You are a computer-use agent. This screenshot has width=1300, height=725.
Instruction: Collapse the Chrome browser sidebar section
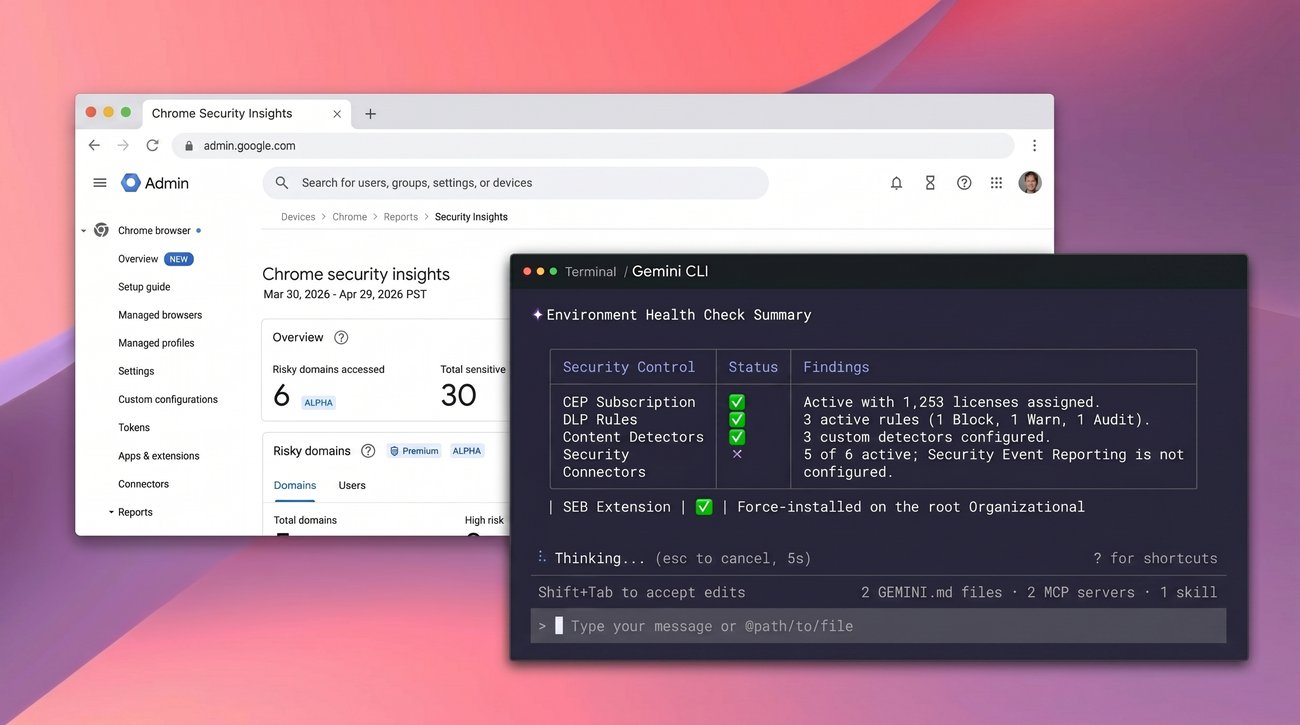(x=84, y=231)
